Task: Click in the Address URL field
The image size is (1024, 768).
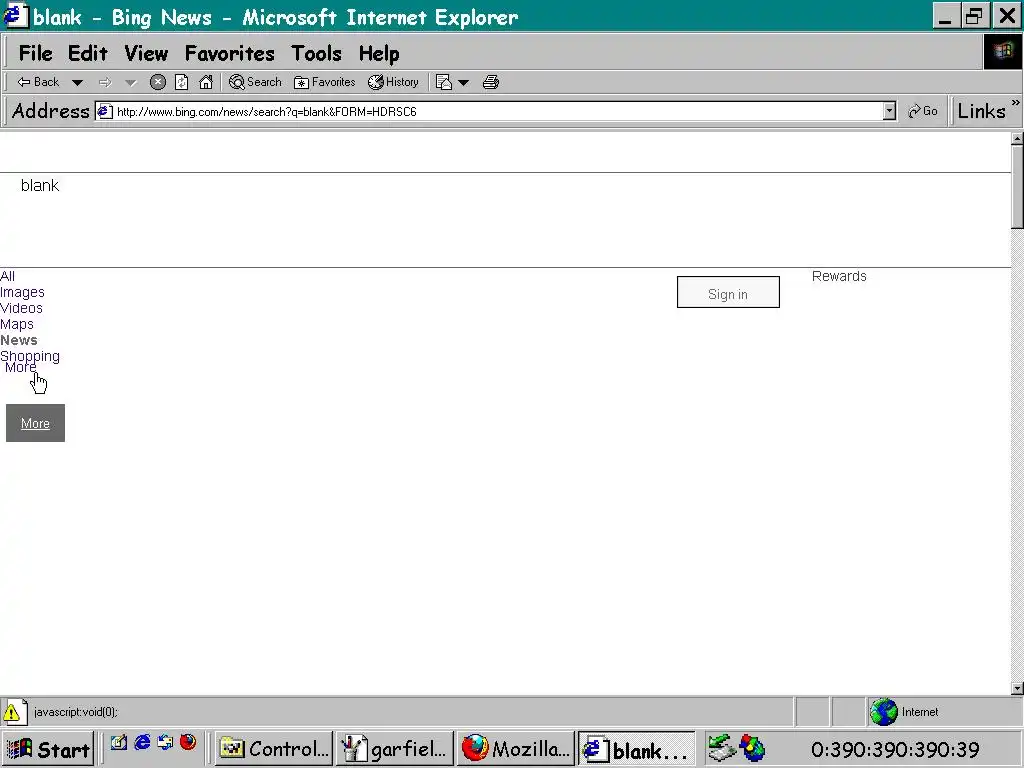Action: (x=496, y=112)
